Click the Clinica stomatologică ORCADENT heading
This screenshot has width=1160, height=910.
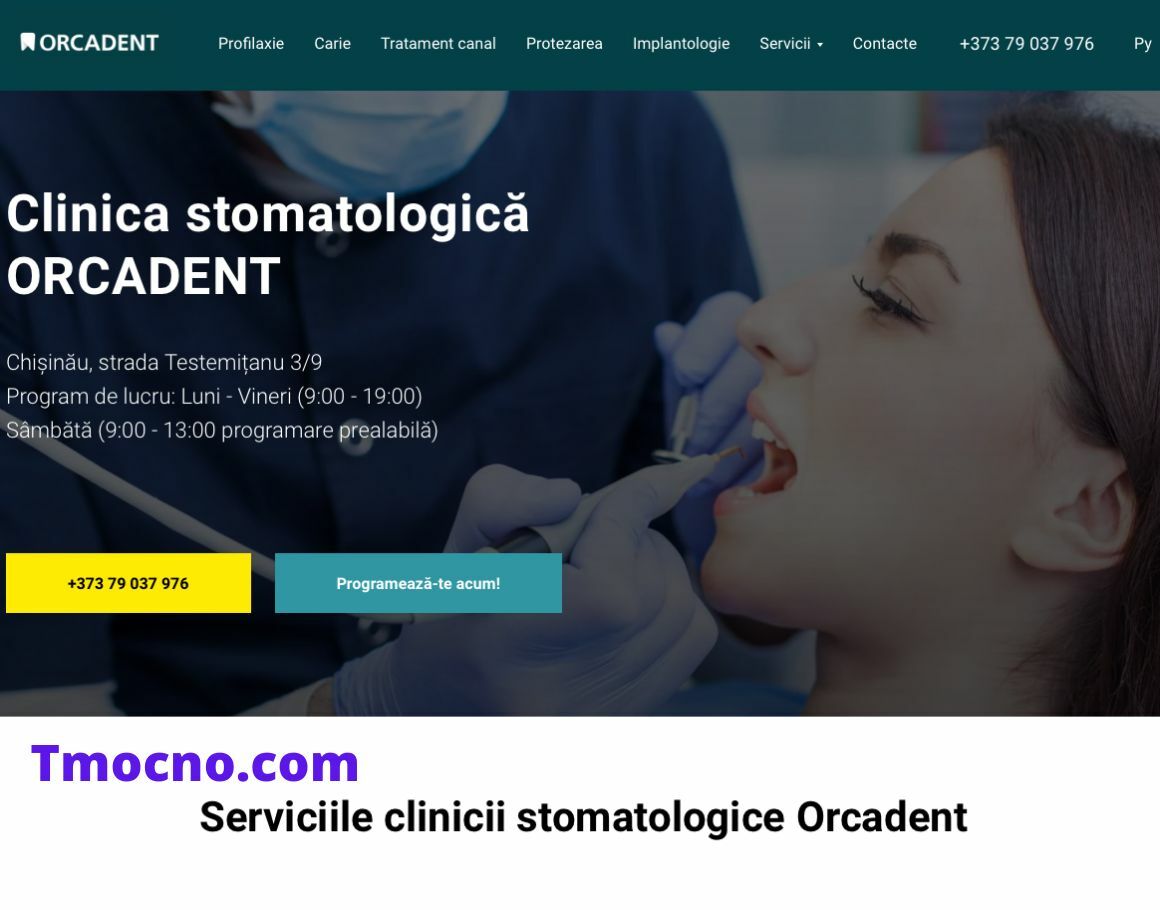tap(267, 245)
